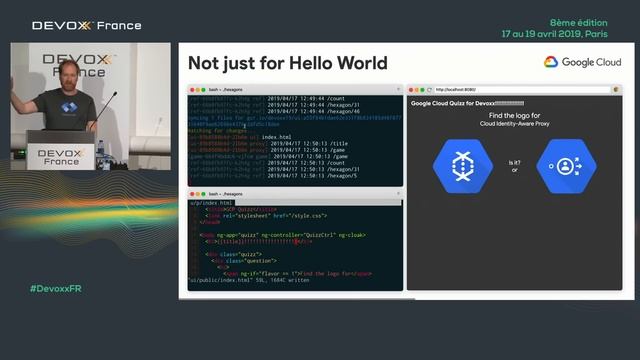
Task: Focus the http://localhost:8080/ address bar
Action: (522, 89)
